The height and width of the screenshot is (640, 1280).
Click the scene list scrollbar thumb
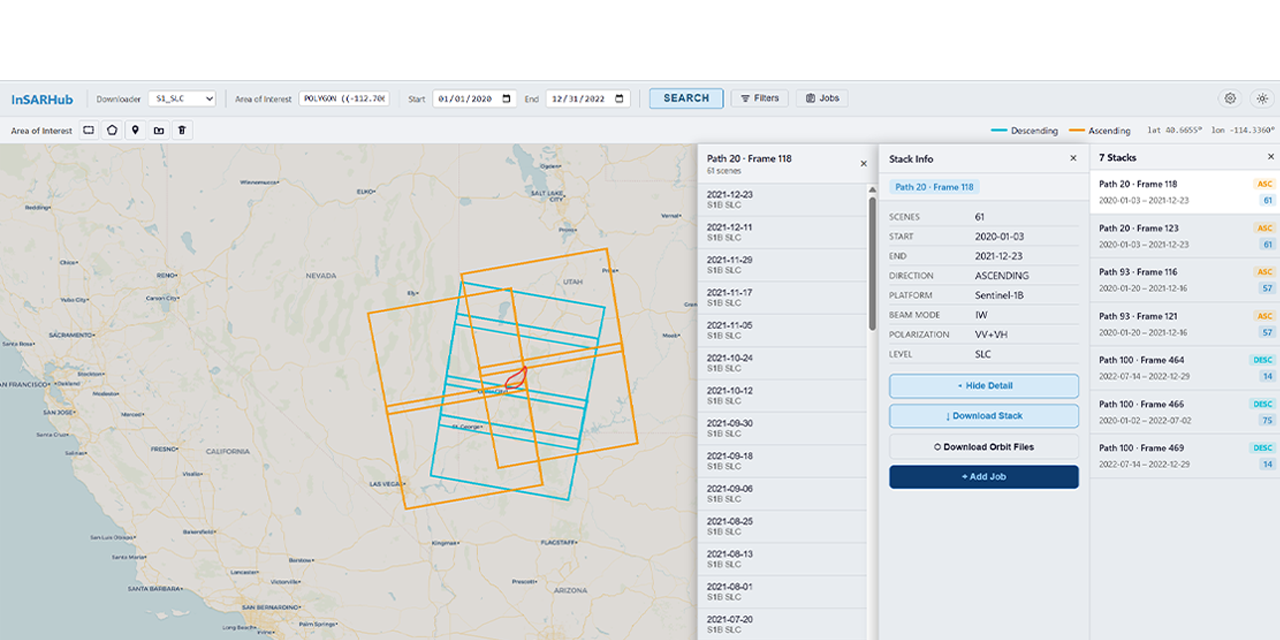click(872, 262)
